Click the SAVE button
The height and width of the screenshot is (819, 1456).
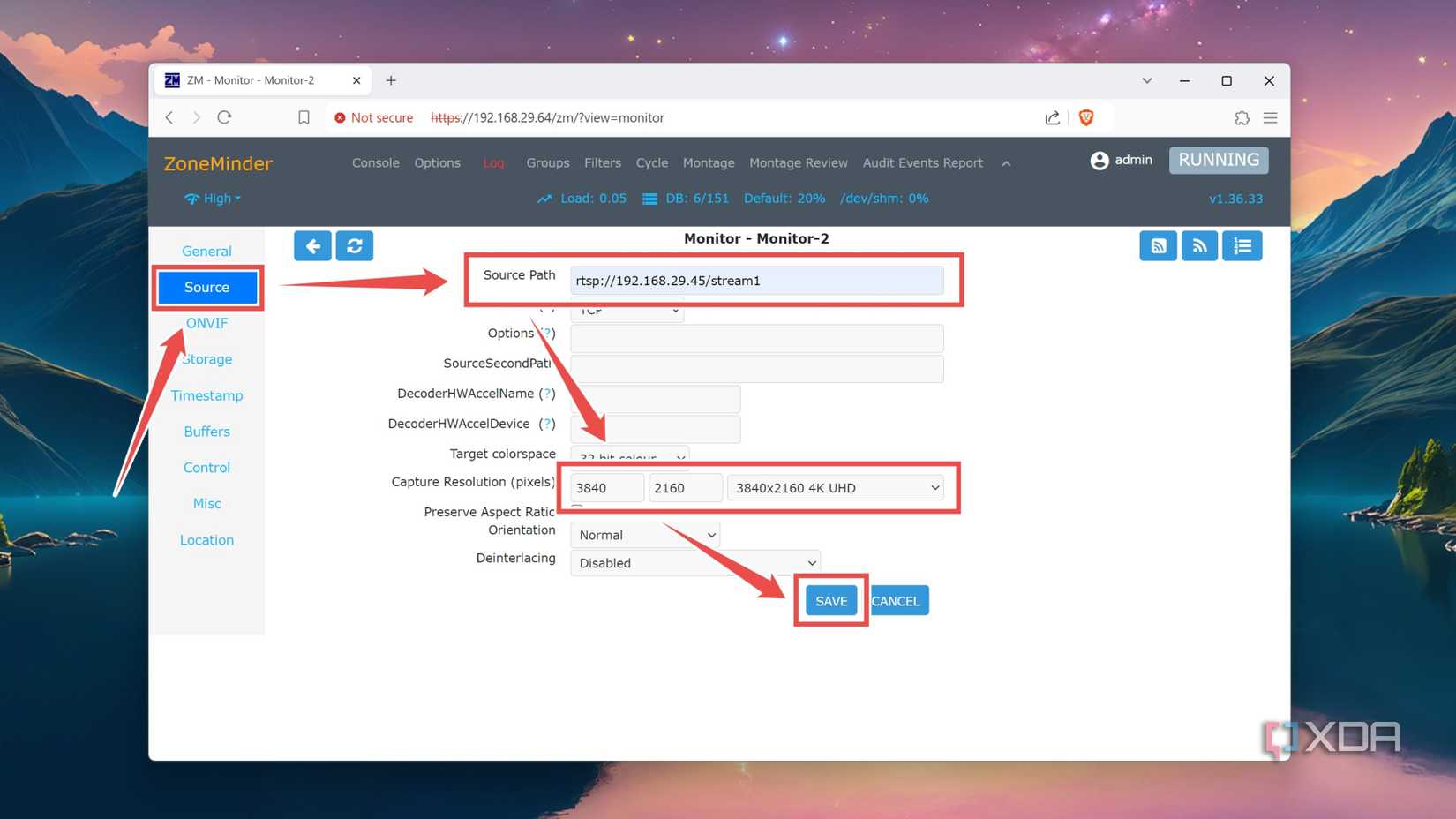click(x=831, y=601)
